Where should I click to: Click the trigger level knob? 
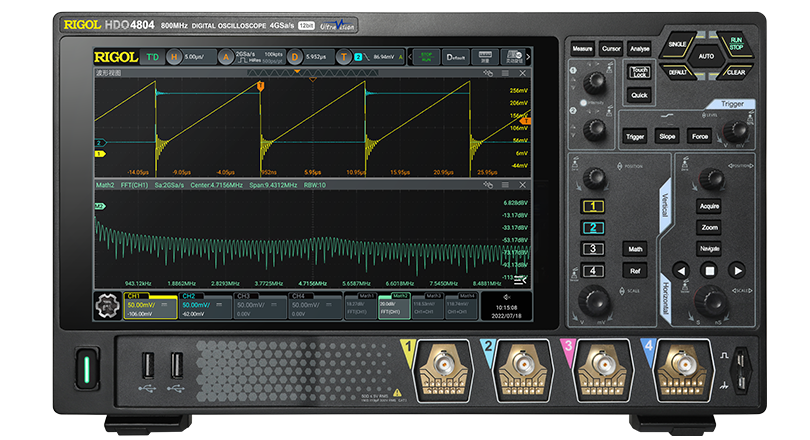(x=736, y=130)
